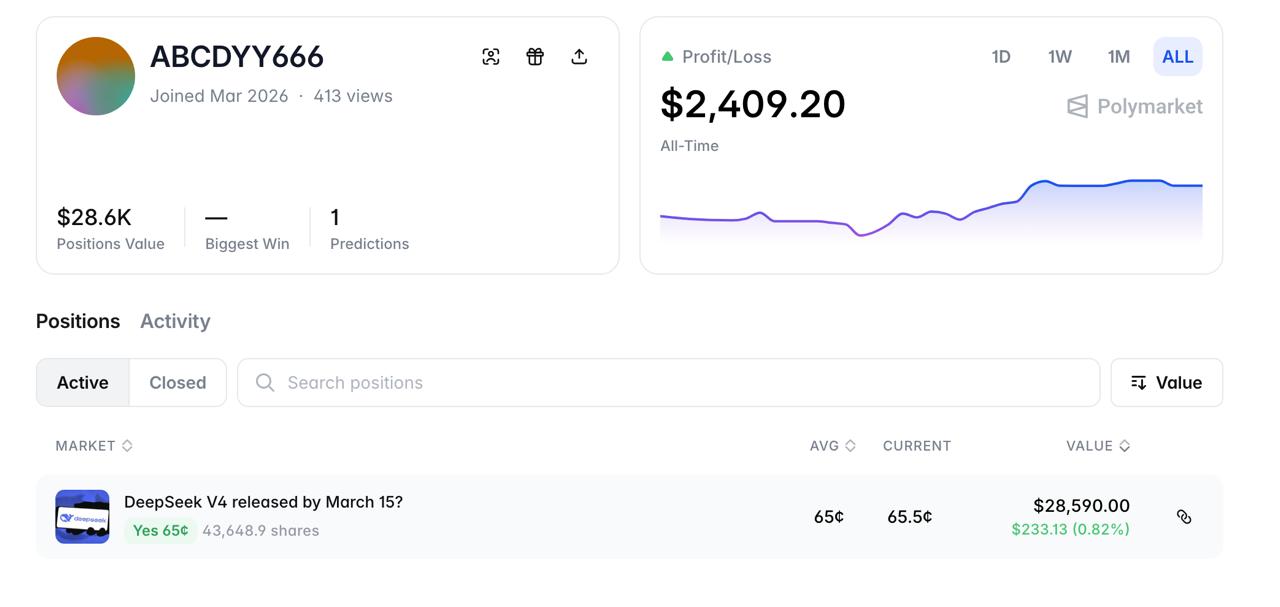Click the Polymarket logo icon
Image resolution: width=1280 pixels, height=607 pixels.
click(1076, 106)
